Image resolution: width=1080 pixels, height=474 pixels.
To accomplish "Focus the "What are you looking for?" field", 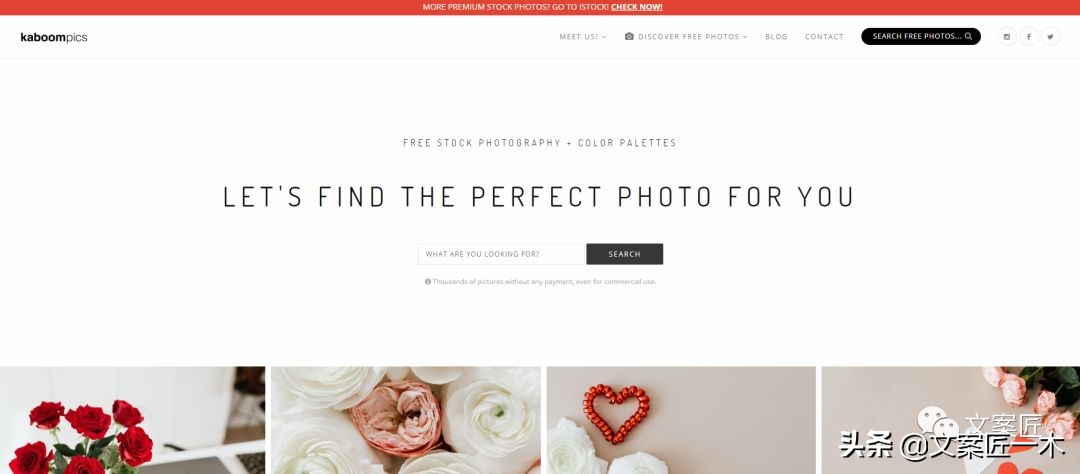I will click(x=501, y=254).
